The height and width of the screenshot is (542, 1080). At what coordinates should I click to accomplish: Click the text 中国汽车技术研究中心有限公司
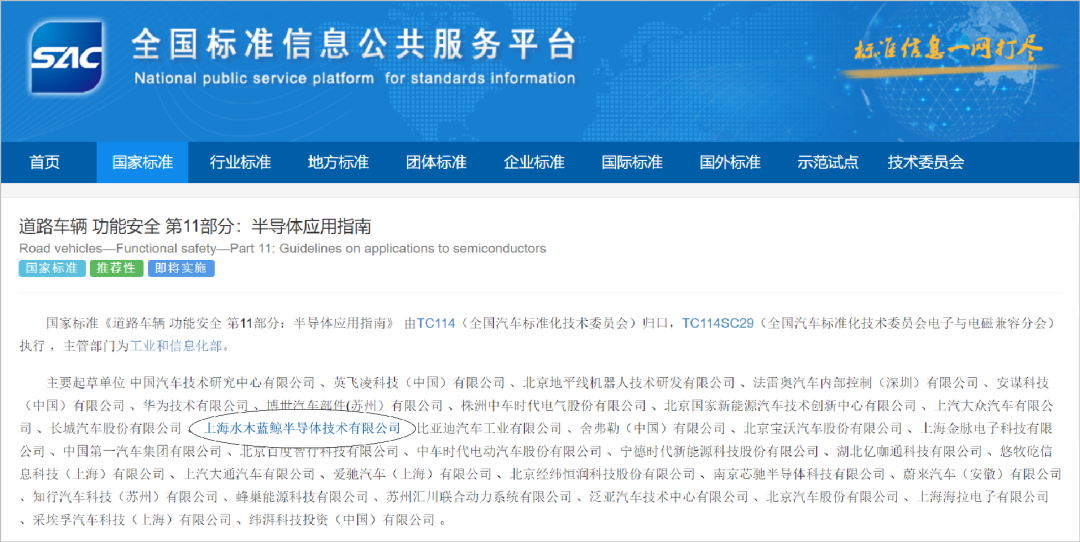222,382
